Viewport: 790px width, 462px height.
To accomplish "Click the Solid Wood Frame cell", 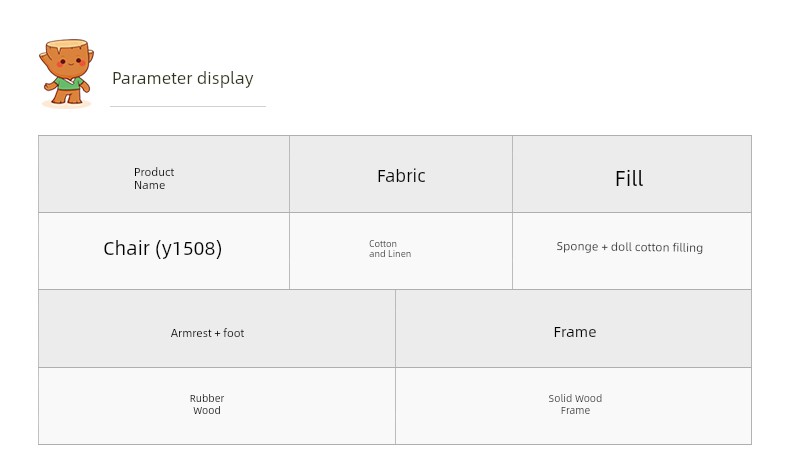I will 573,406.
